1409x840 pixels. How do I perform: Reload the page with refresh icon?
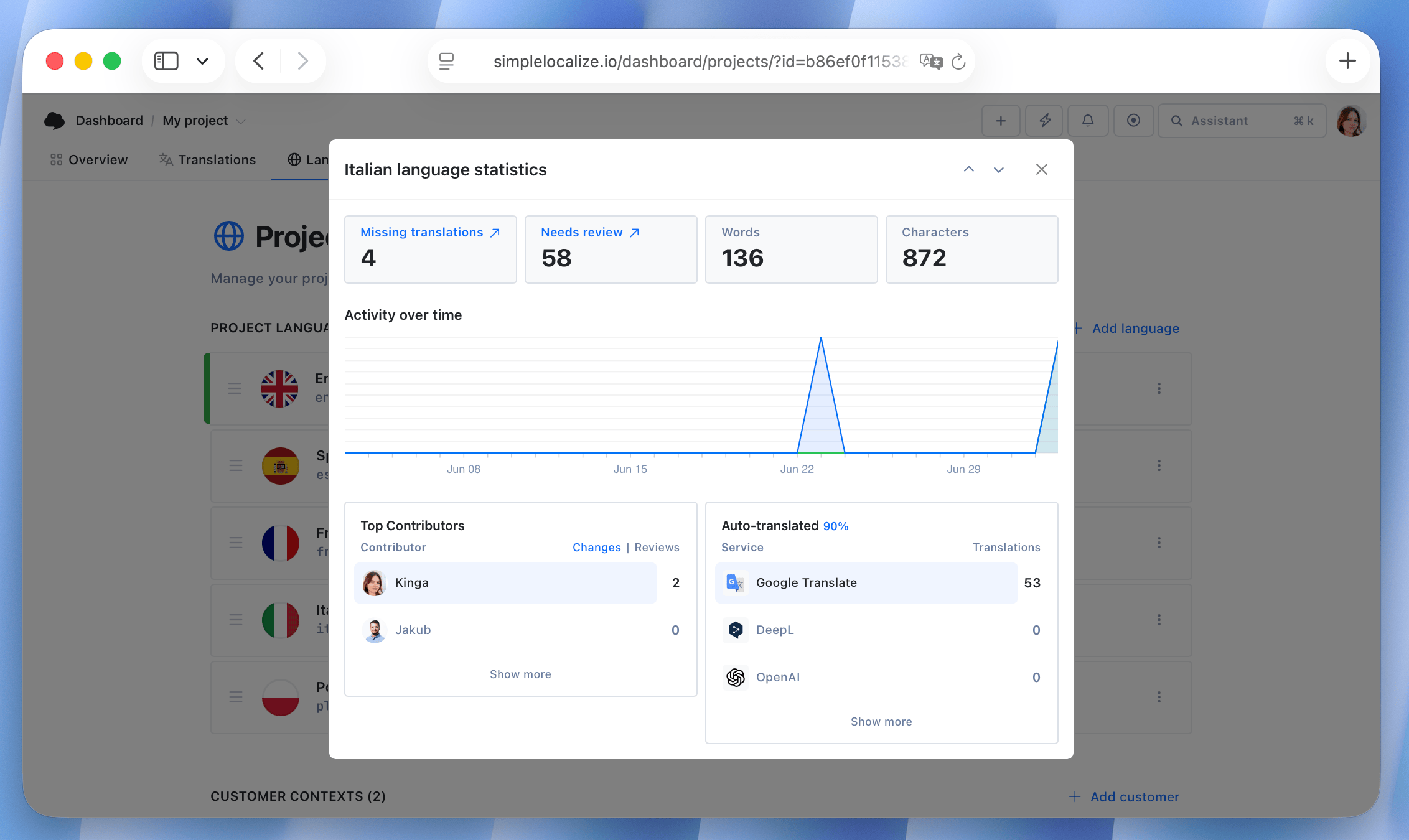pos(958,61)
